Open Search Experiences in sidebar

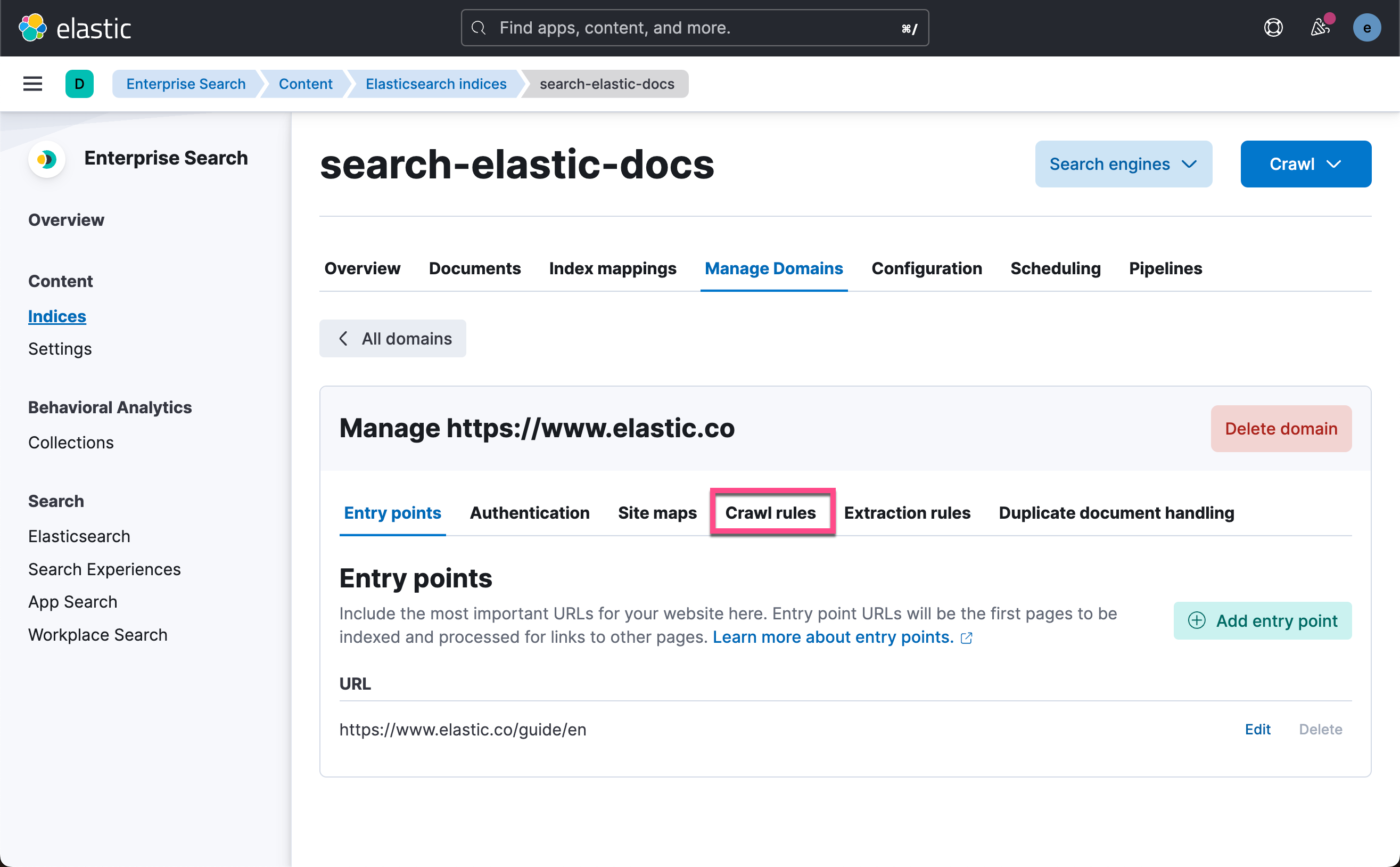pyautogui.click(x=104, y=569)
